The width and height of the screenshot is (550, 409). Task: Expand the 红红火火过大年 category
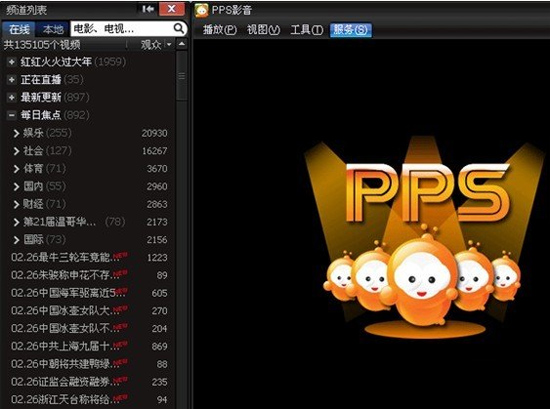click(12, 62)
